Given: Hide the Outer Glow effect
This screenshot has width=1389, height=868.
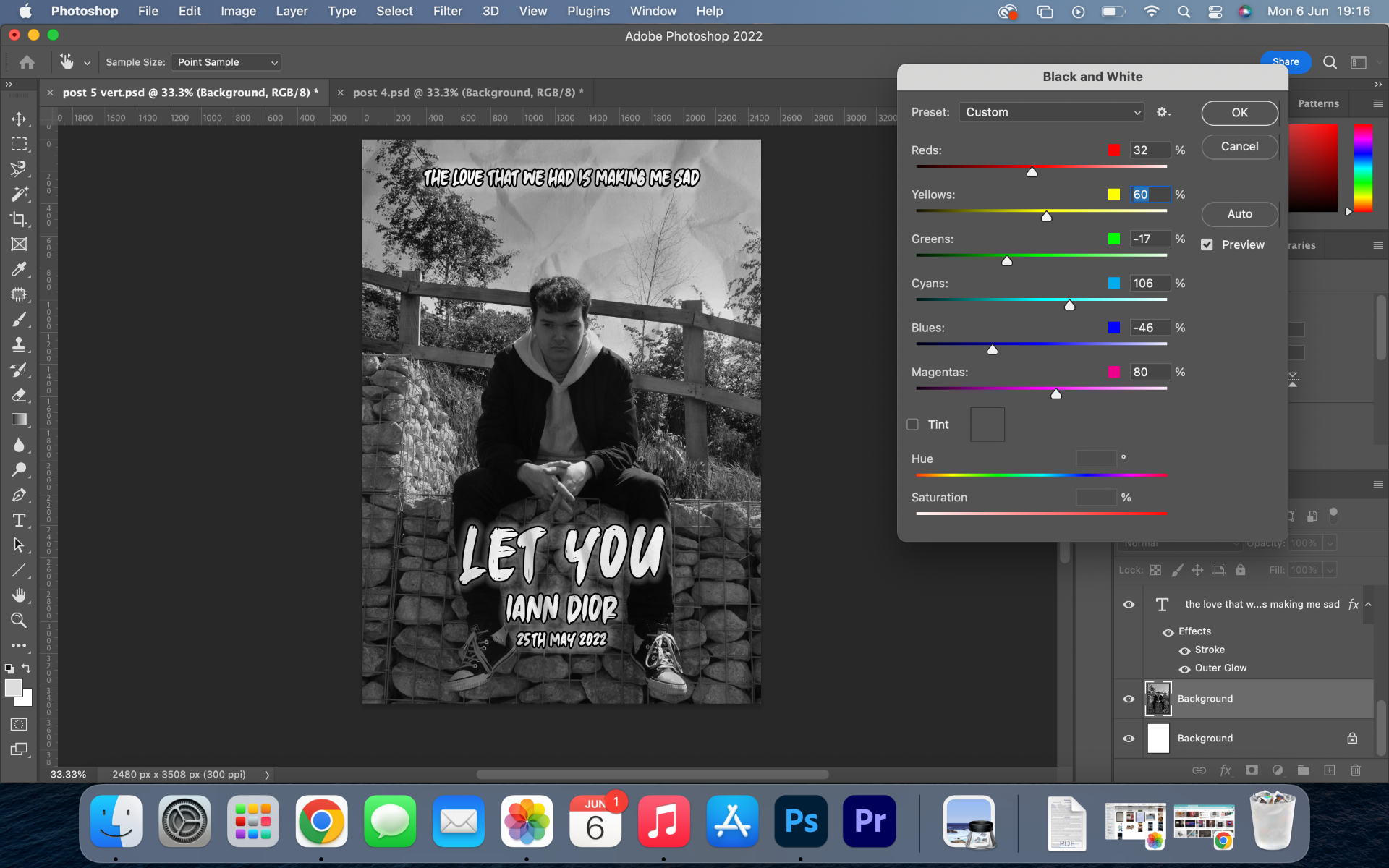Looking at the screenshot, I should (1184, 668).
